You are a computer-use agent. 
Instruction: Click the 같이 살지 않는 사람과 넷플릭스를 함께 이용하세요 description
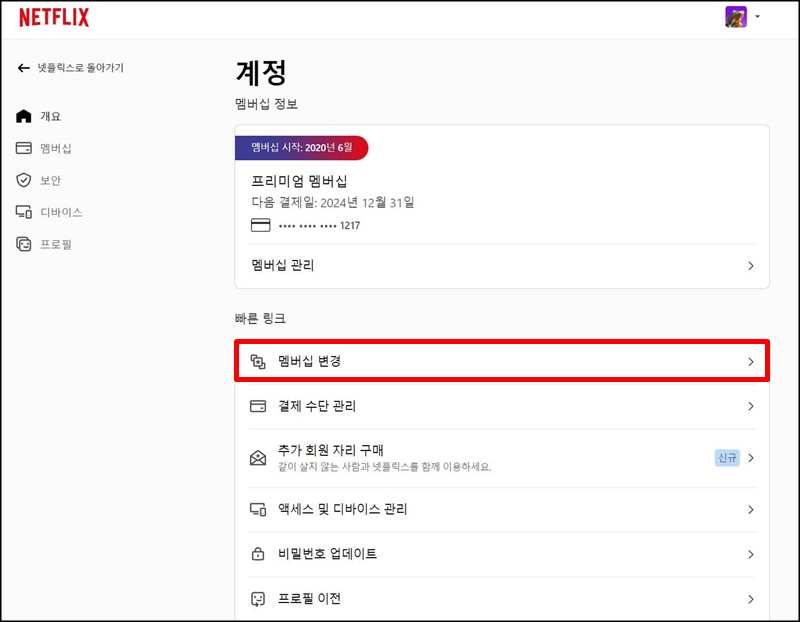pyautogui.click(x=385, y=467)
